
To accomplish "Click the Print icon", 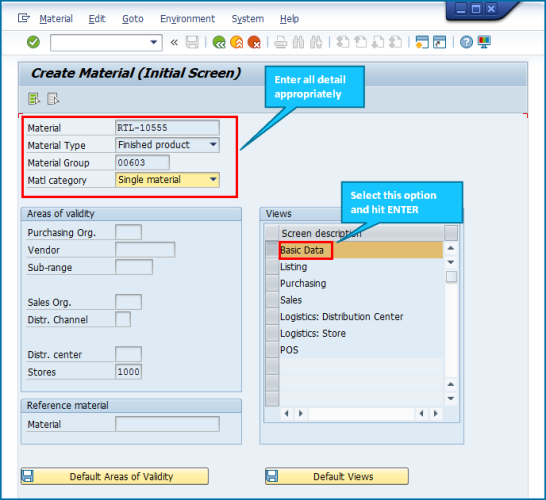I will coord(281,42).
